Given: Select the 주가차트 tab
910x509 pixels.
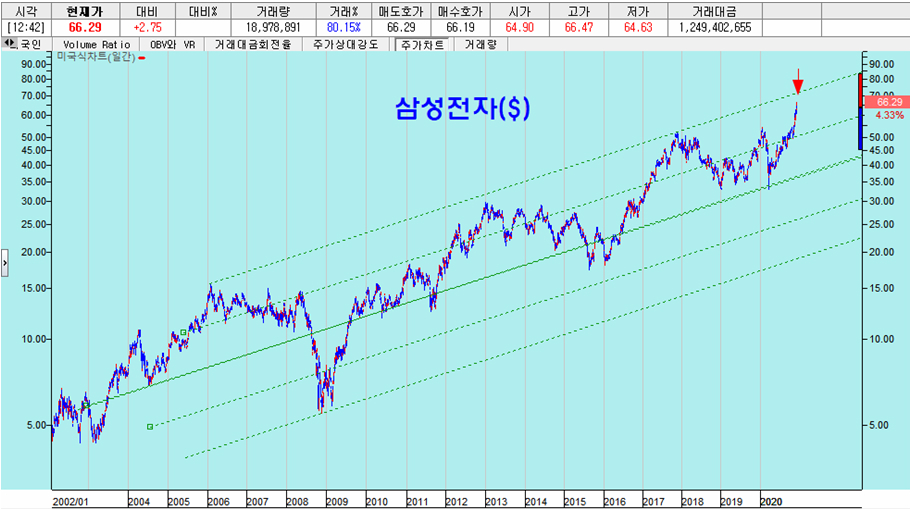Looking at the screenshot, I should tap(422, 45).
